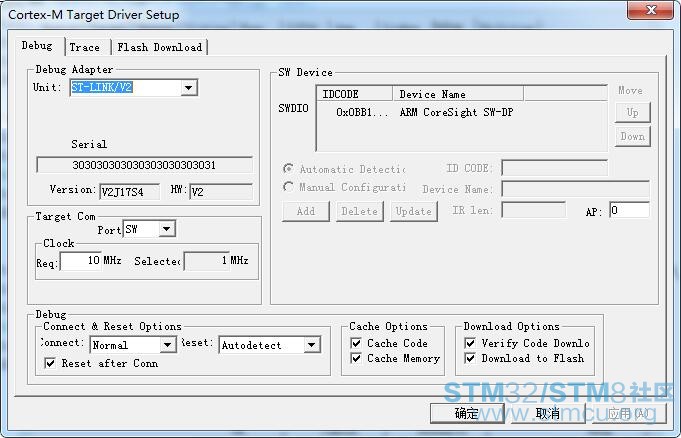The image size is (681, 438).
Task: Click the Update device button
Action: point(413,211)
